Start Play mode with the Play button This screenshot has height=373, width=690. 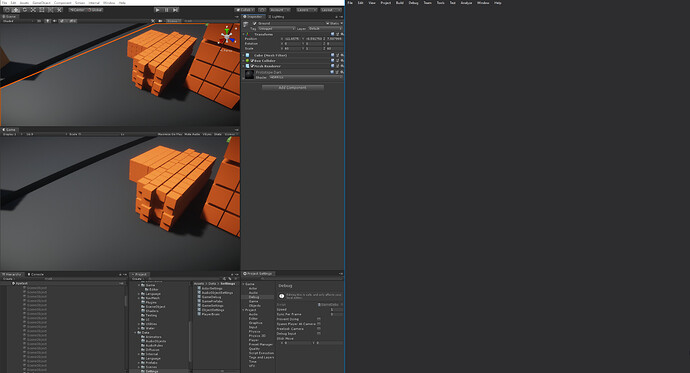[x=158, y=10]
